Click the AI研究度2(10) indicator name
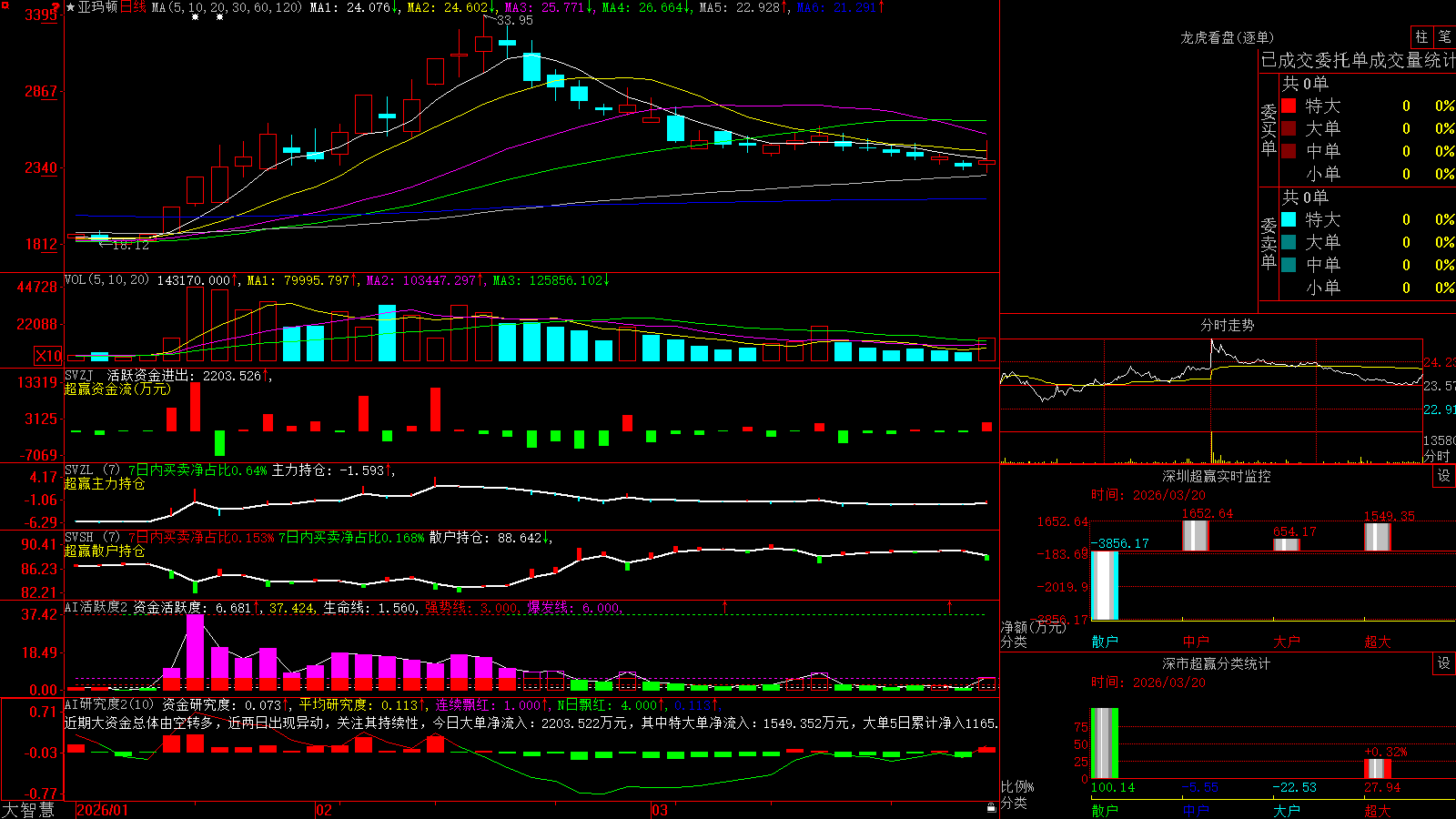The image size is (1456, 819). [109, 704]
